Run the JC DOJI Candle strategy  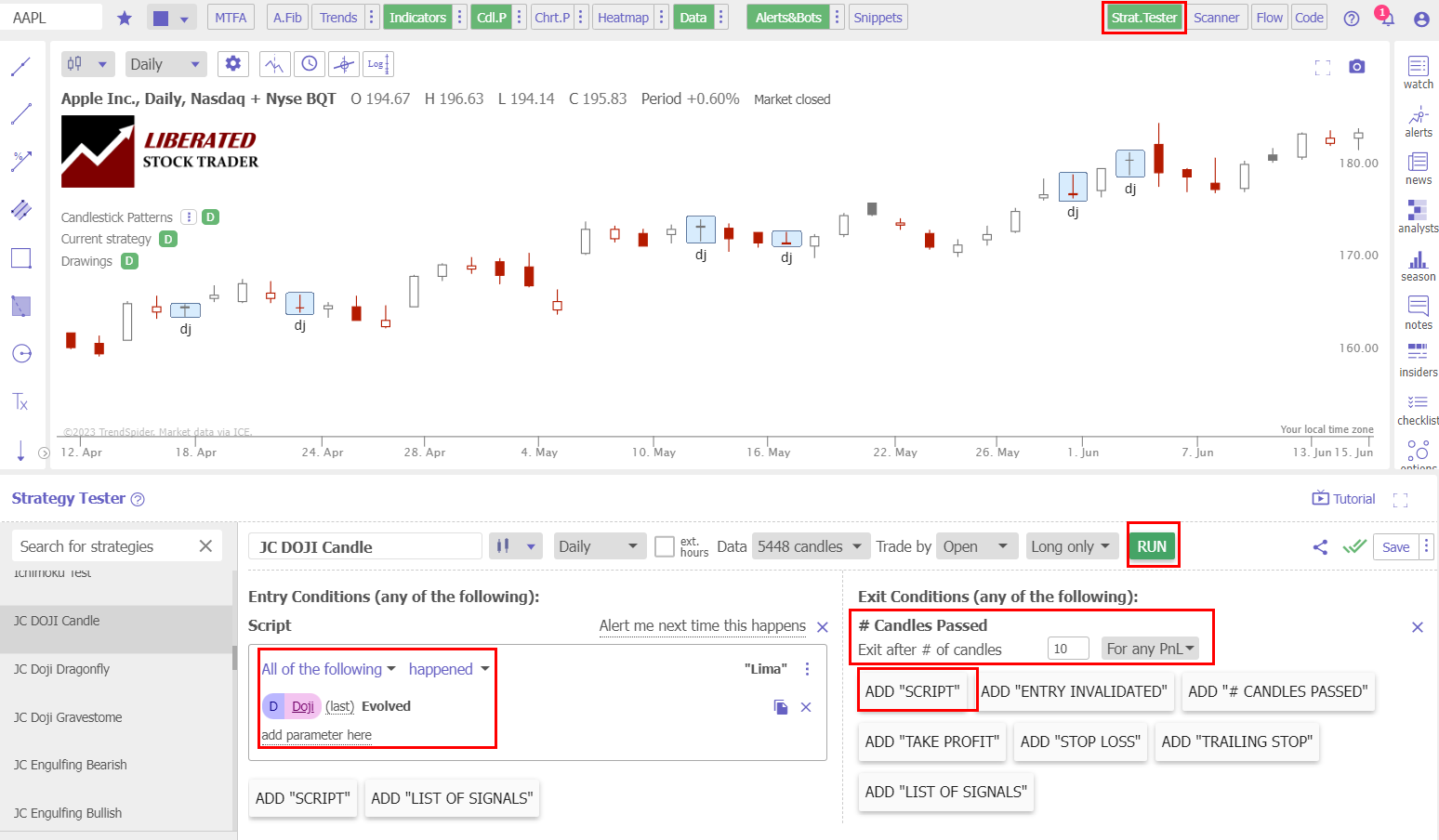pos(1153,546)
